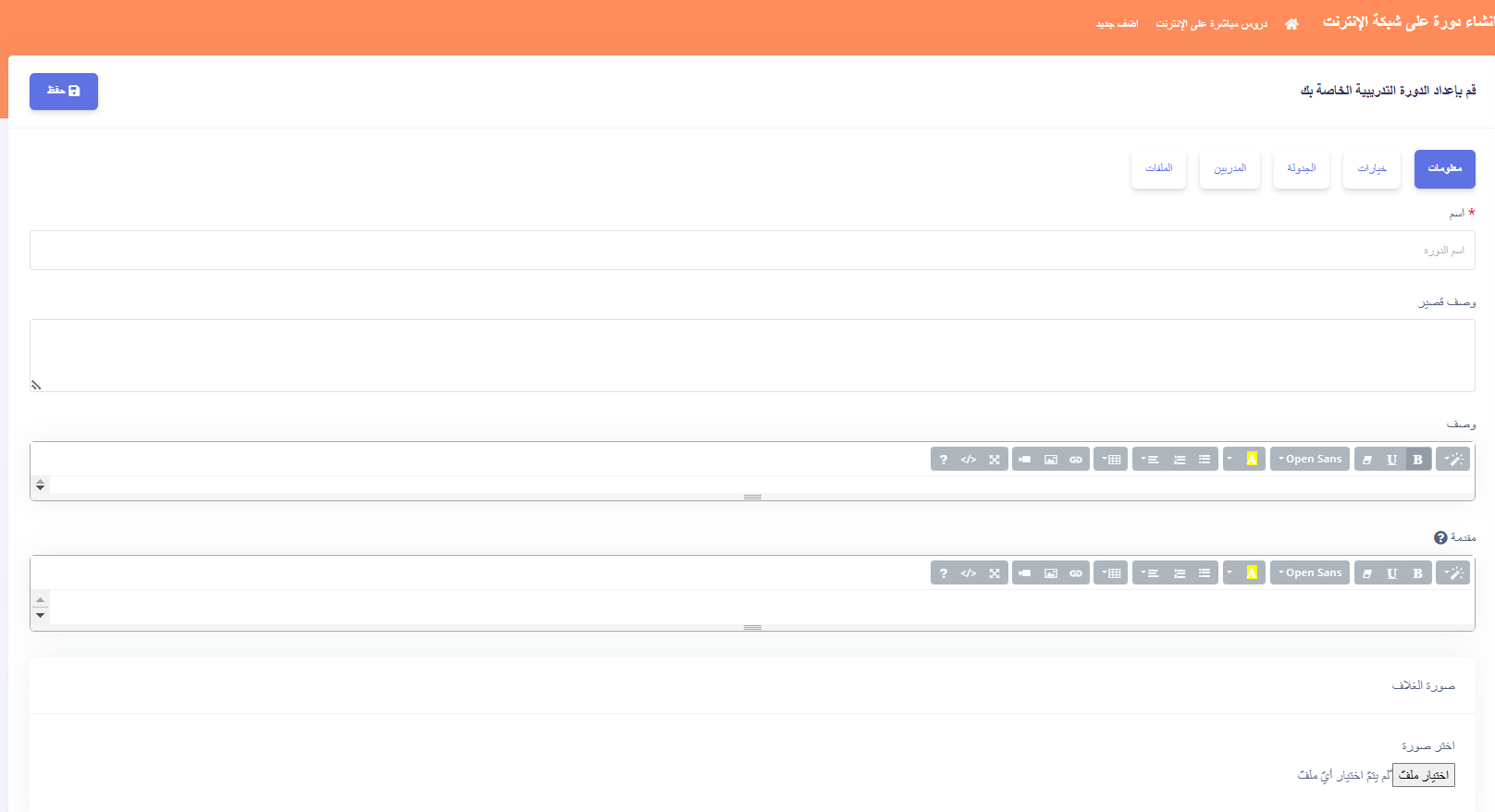
Task: Open the table dropdown in 'مقدمة' editor
Action: [1110, 573]
